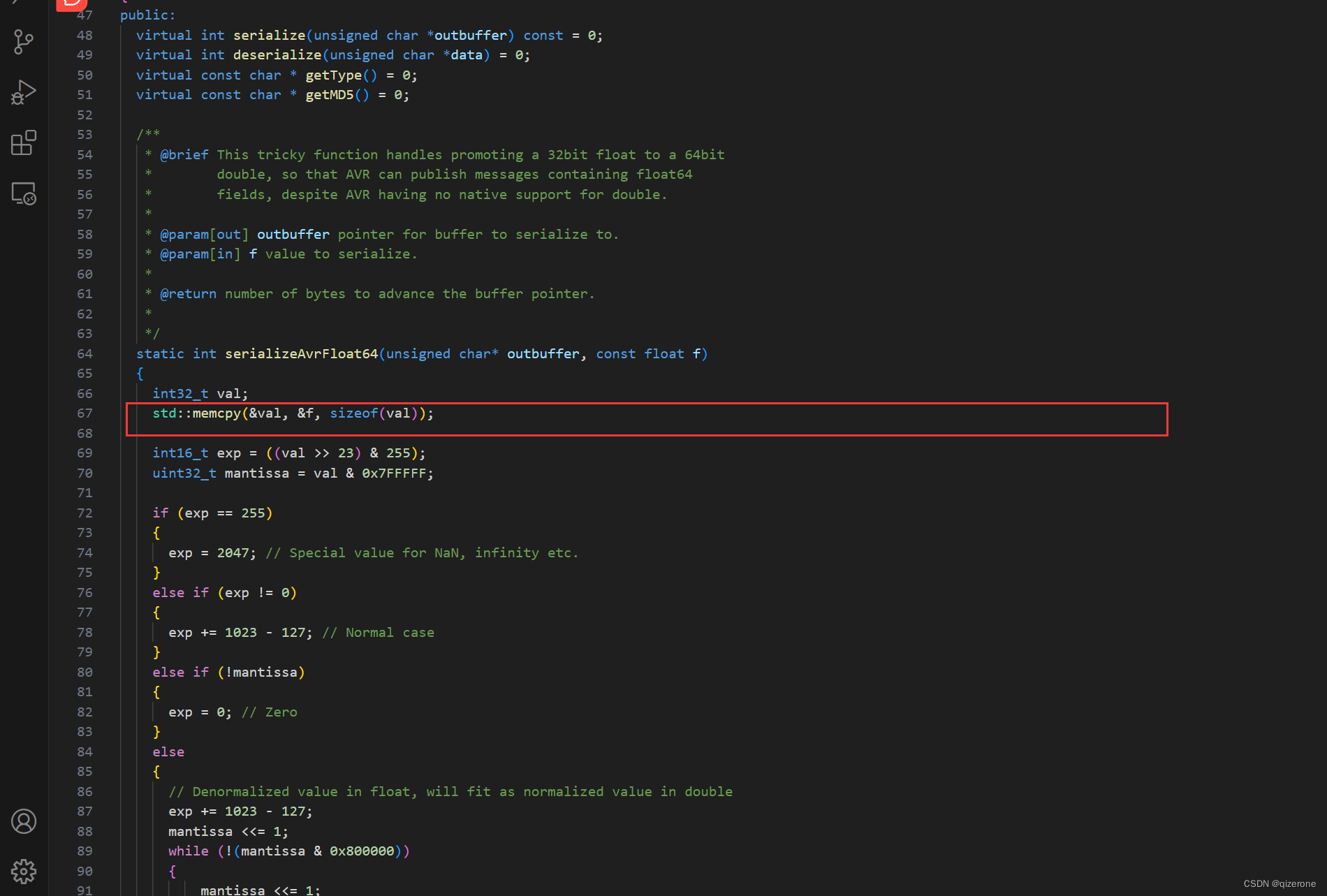Click getMD5() declaration
This screenshot has height=896, width=1327.
(x=272, y=95)
